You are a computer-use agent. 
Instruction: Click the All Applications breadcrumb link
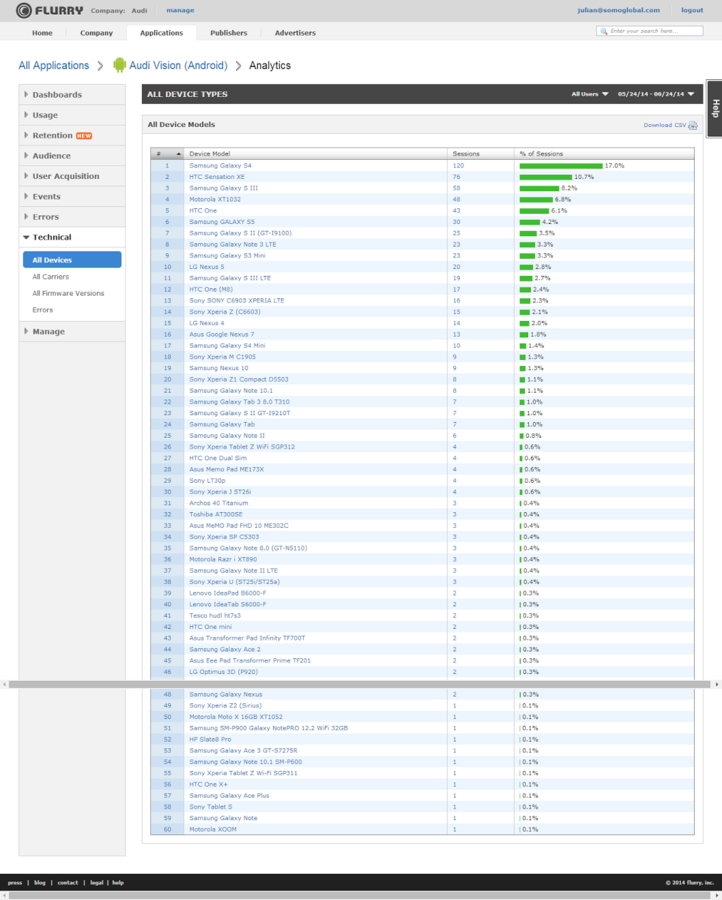click(53, 65)
